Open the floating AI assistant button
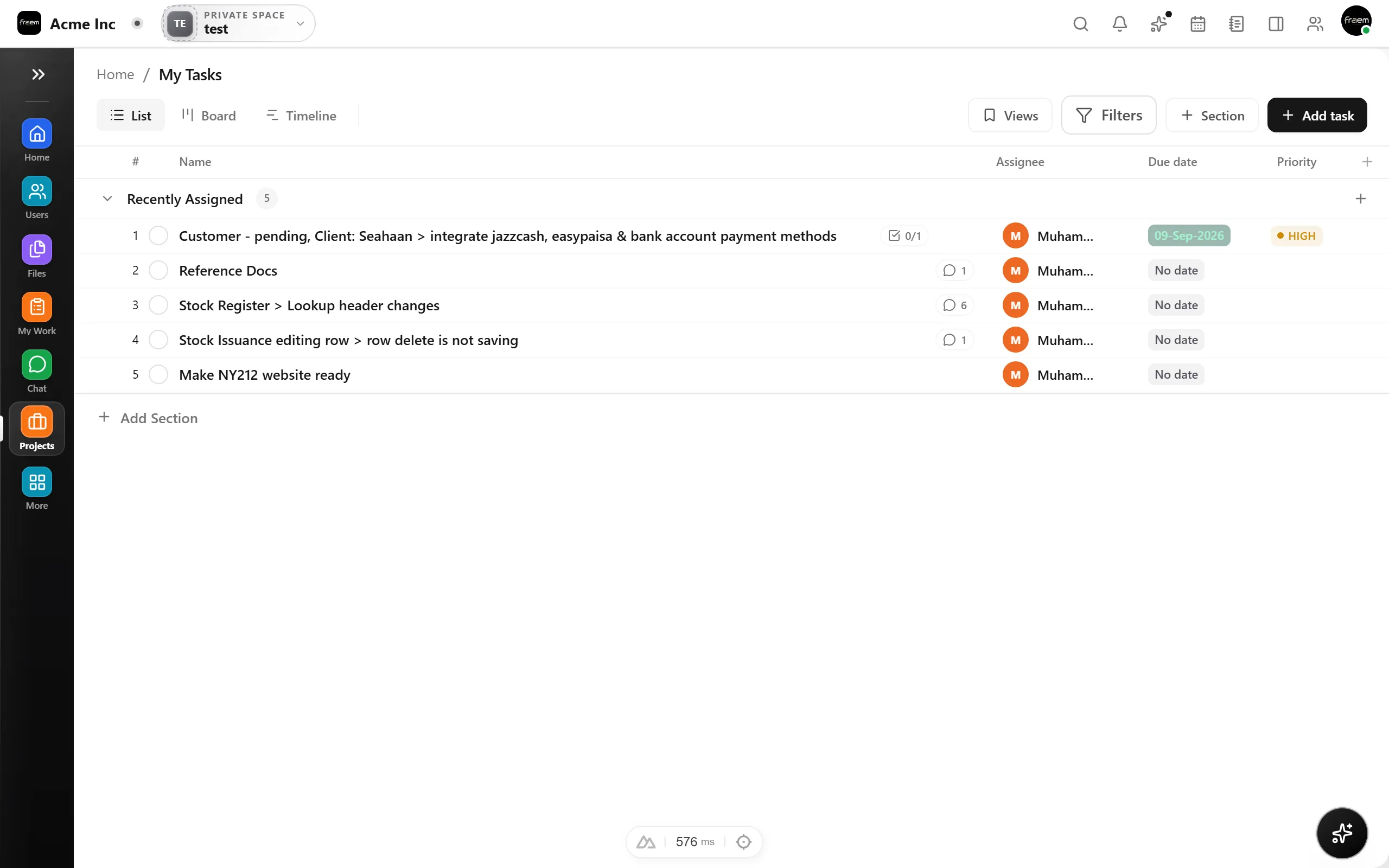The width and height of the screenshot is (1389, 868). [x=1342, y=832]
